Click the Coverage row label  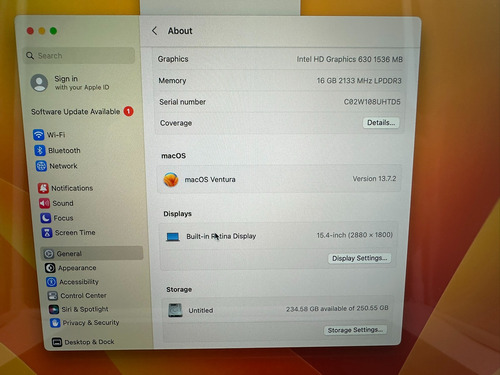(x=176, y=123)
